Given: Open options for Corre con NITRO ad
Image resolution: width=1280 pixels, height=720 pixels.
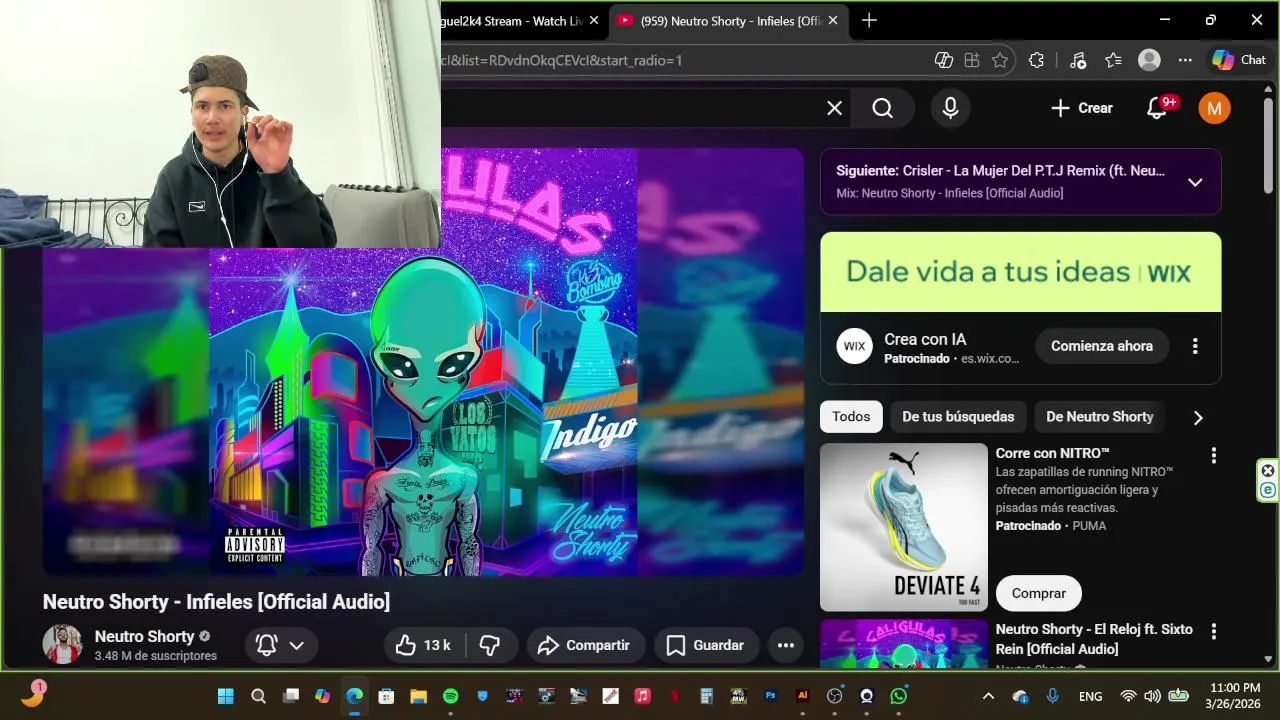Looking at the screenshot, I should [1213, 455].
